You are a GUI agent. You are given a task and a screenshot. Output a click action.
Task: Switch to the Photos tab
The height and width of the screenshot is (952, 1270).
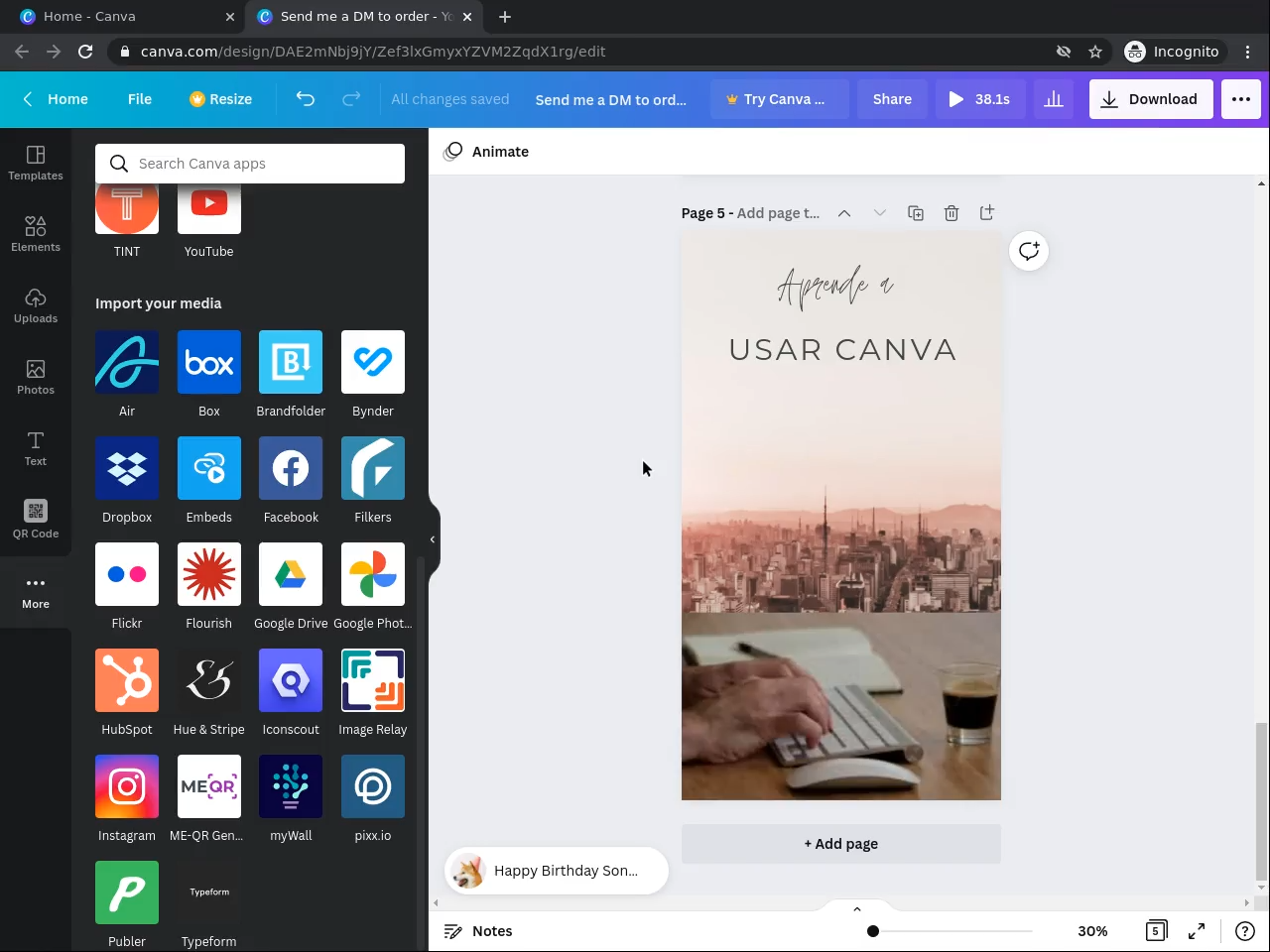pyautogui.click(x=36, y=378)
